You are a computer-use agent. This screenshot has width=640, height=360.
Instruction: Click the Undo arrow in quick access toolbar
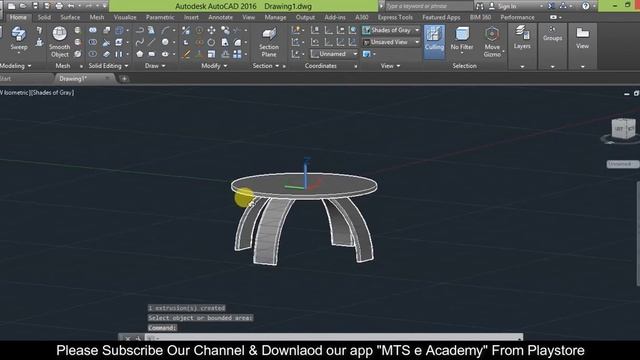pyautogui.click(x=71, y=6)
